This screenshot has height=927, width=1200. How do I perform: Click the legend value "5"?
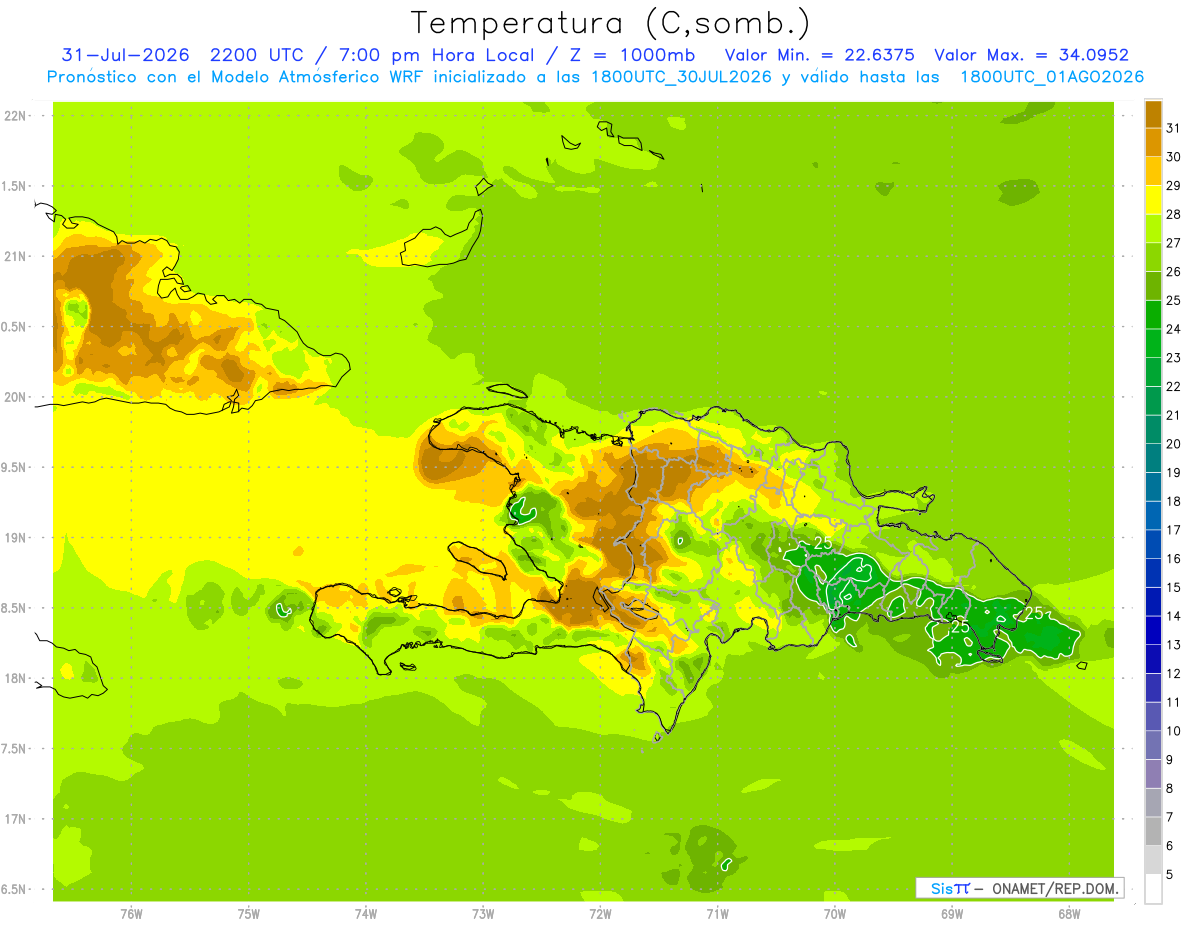click(x=1170, y=875)
